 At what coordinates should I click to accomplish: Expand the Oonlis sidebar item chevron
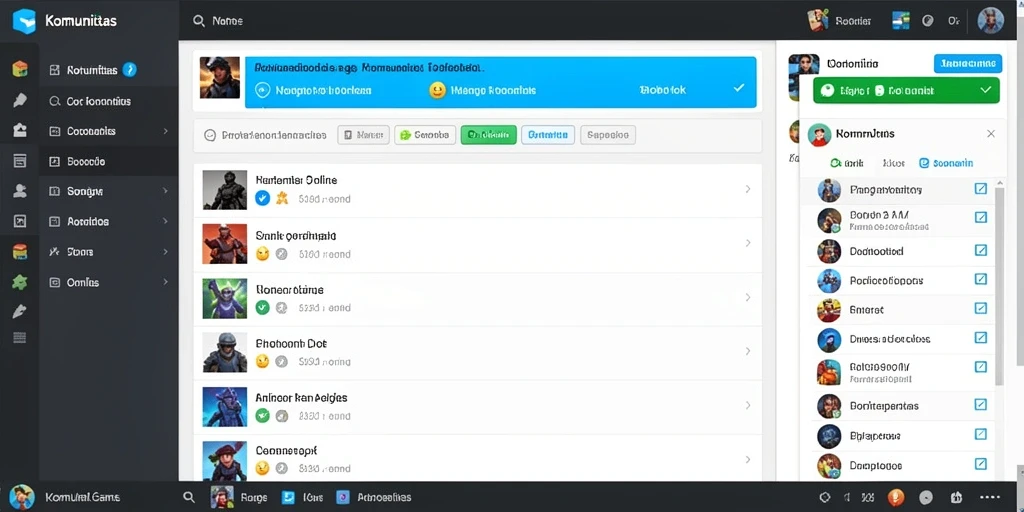[165, 282]
